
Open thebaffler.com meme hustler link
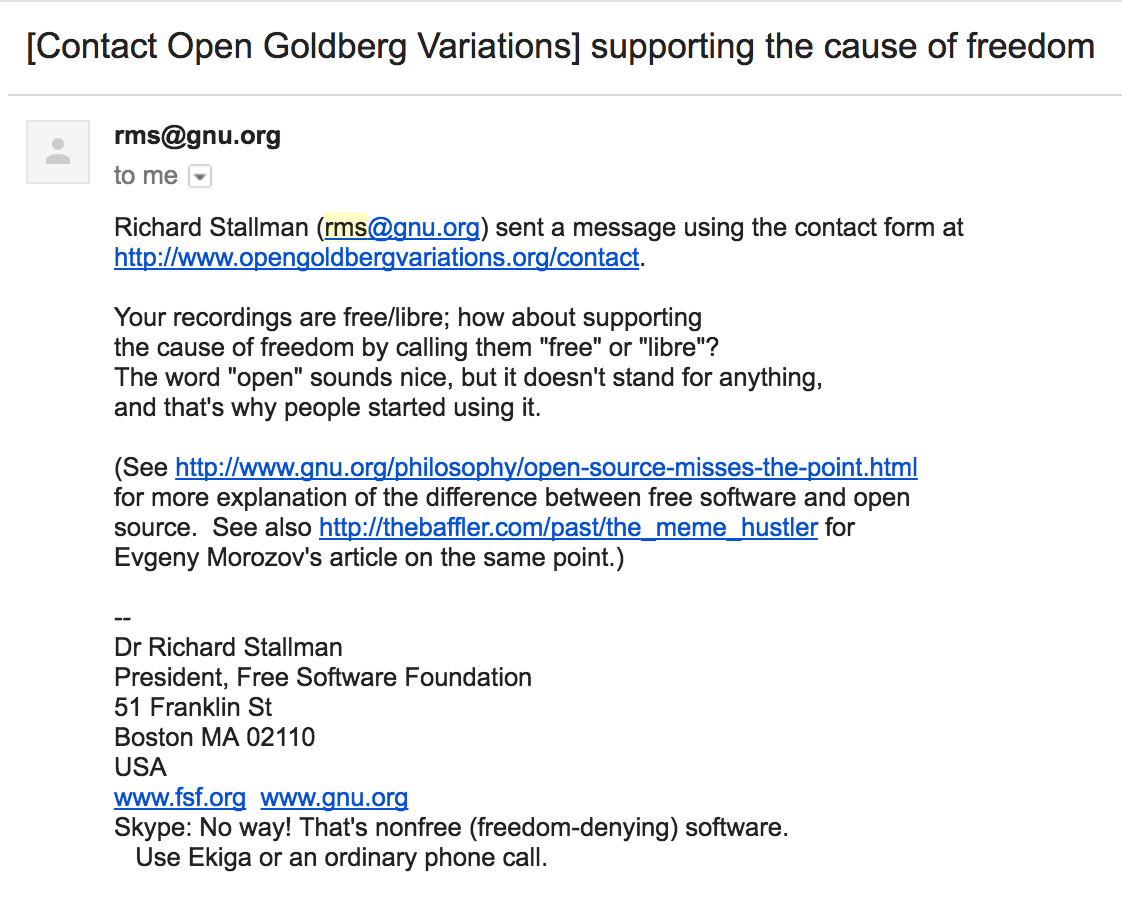point(568,527)
